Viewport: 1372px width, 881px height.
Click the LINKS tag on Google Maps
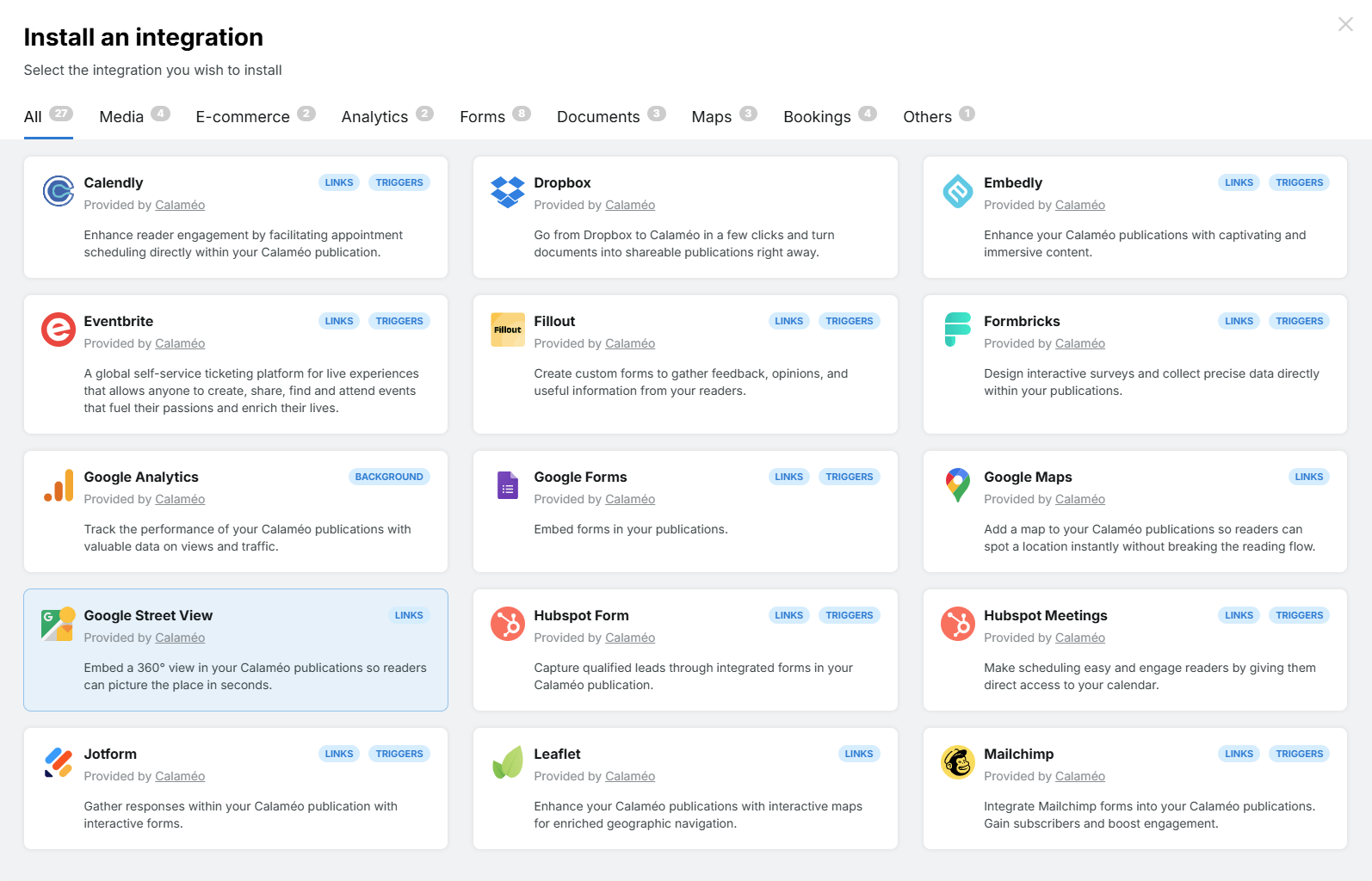click(x=1309, y=477)
